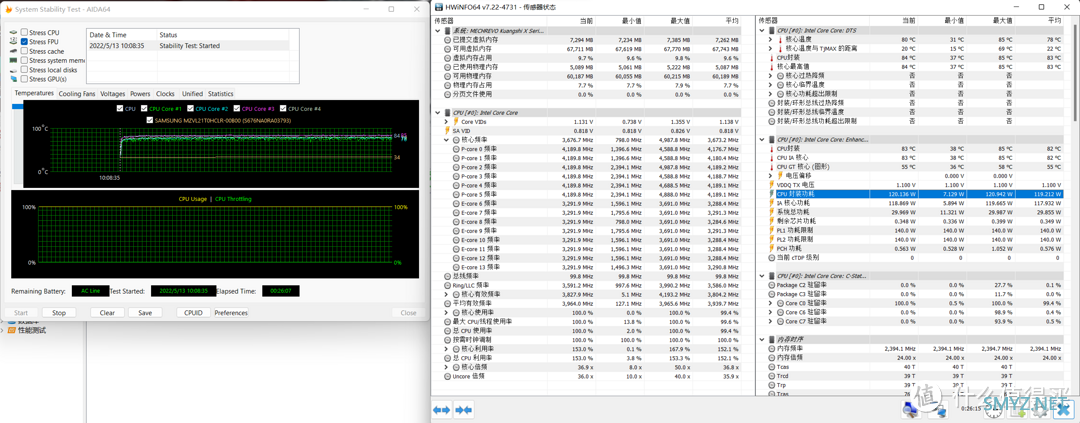Image resolution: width=1080 pixels, height=423 pixels.
Task: Expand the Core C0 驻留率 row
Action: 770,304
